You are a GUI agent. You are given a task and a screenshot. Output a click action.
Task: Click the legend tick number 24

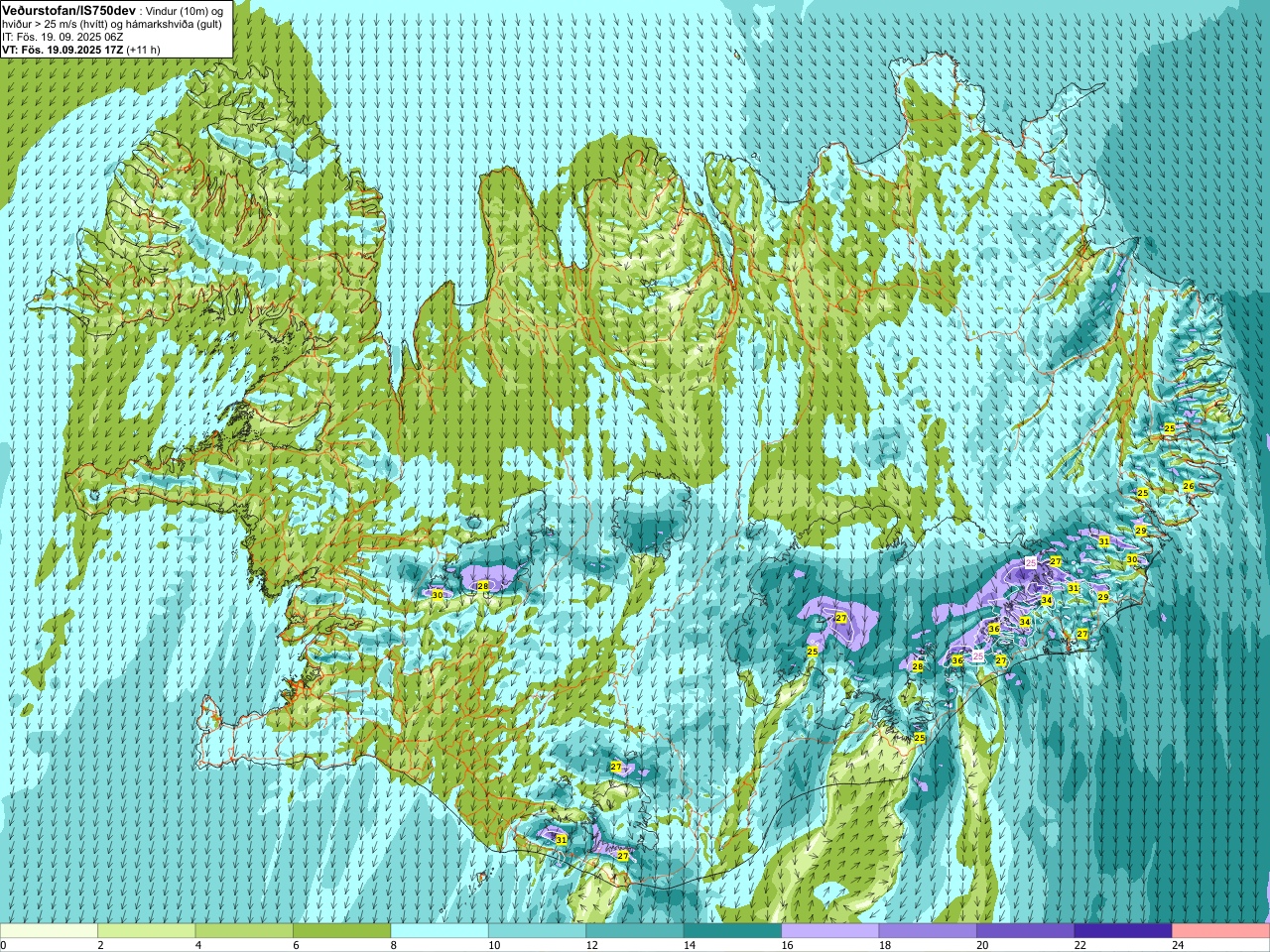(x=1178, y=945)
